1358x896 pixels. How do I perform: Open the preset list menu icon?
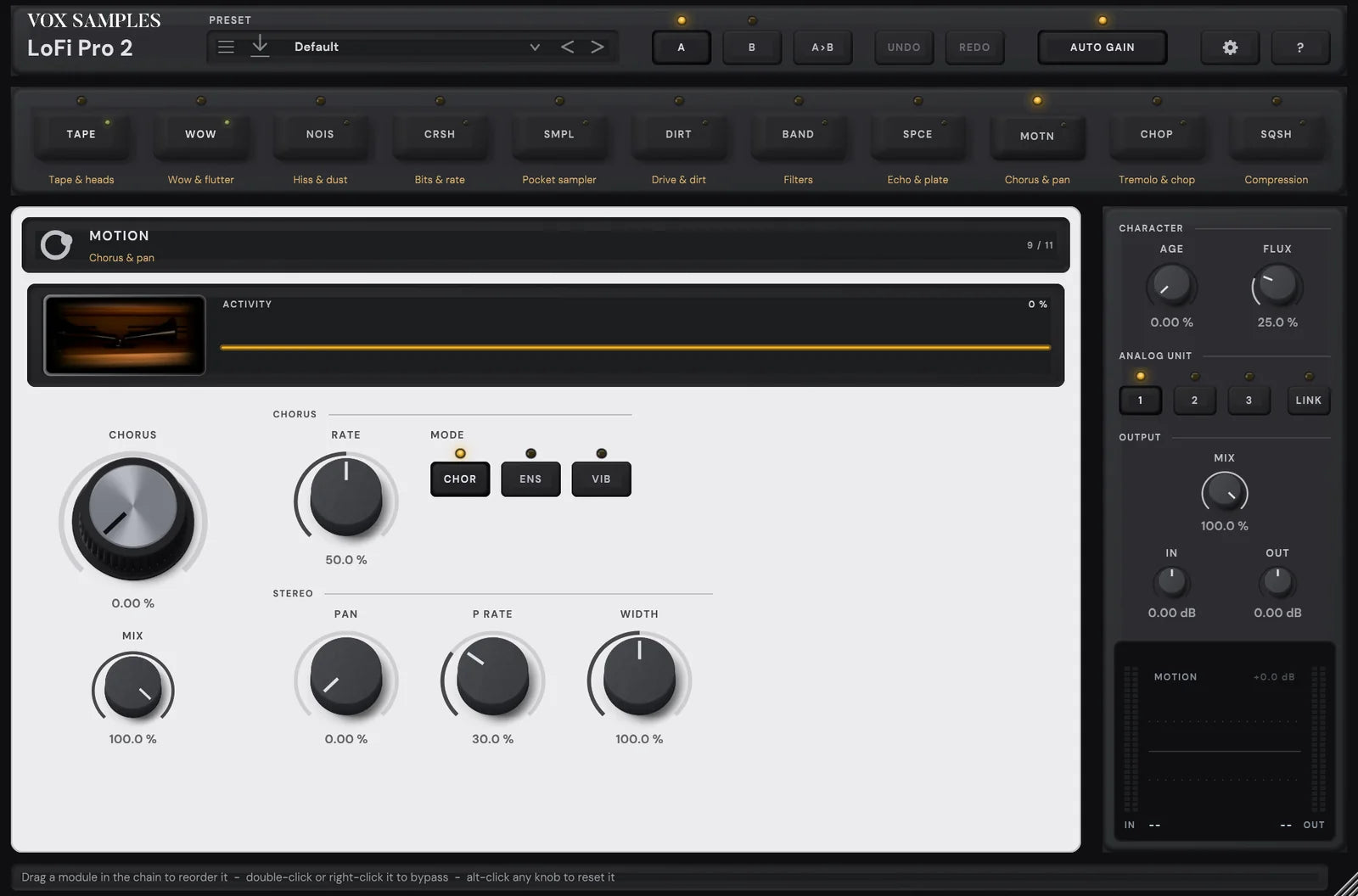pos(226,48)
